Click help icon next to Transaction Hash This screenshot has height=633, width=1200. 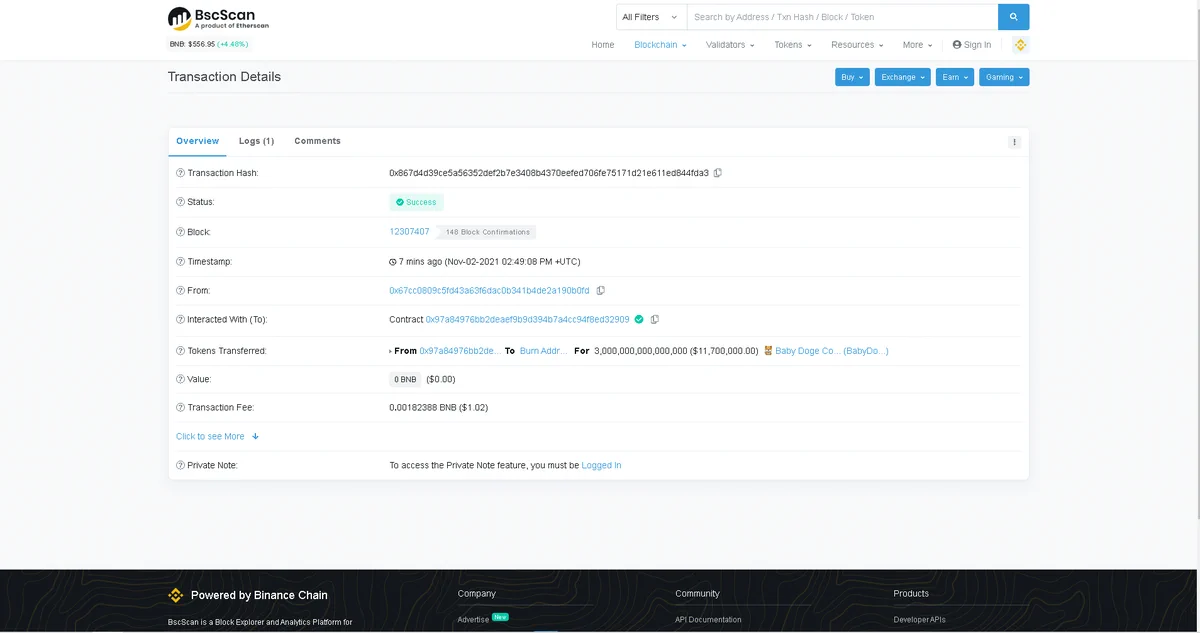(180, 173)
